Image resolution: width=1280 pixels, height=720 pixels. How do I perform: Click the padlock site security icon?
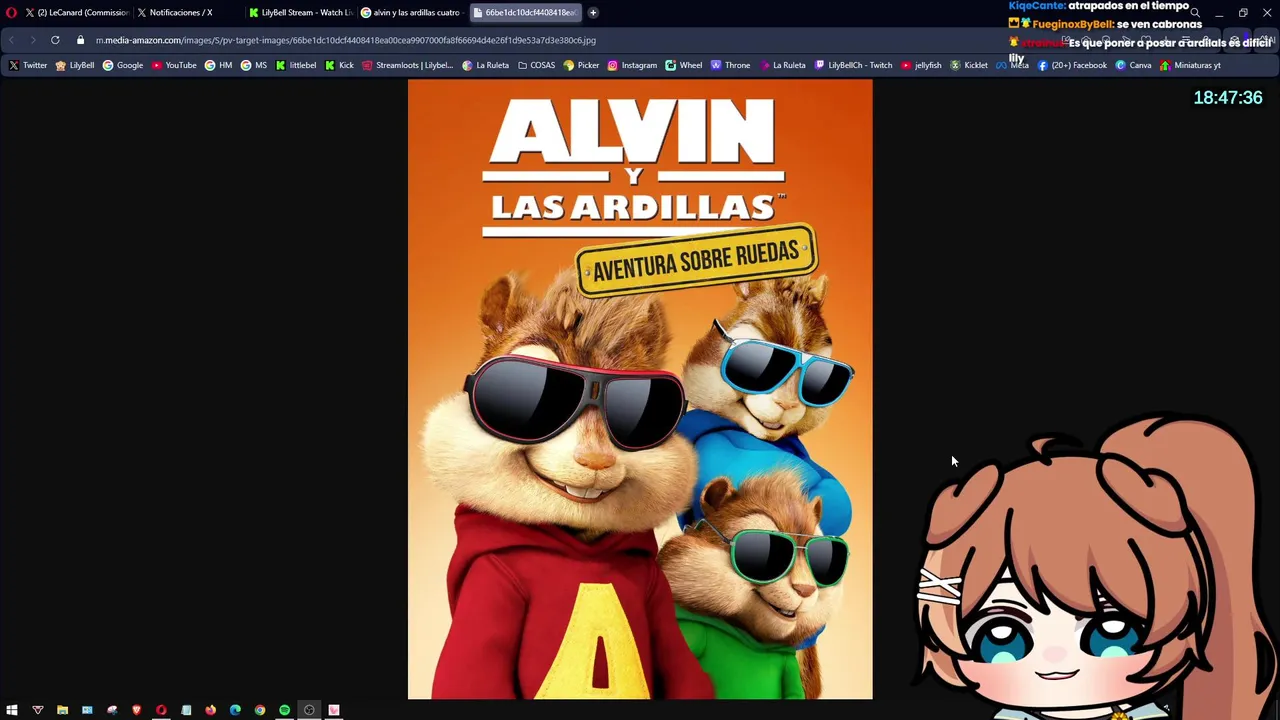(x=81, y=40)
